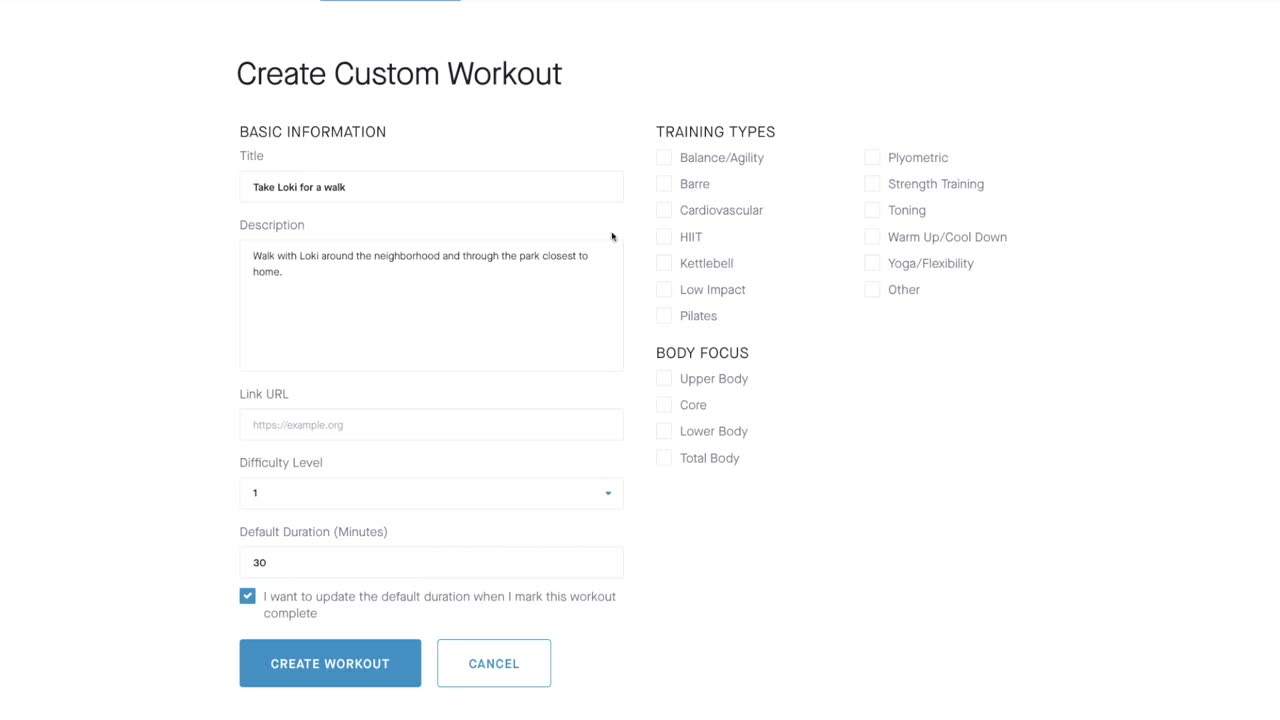The width and height of the screenshot is (1280, 720).
Task: Enable the Warm Up/Cool Down checkbox
Action: (x=872, y=237)
